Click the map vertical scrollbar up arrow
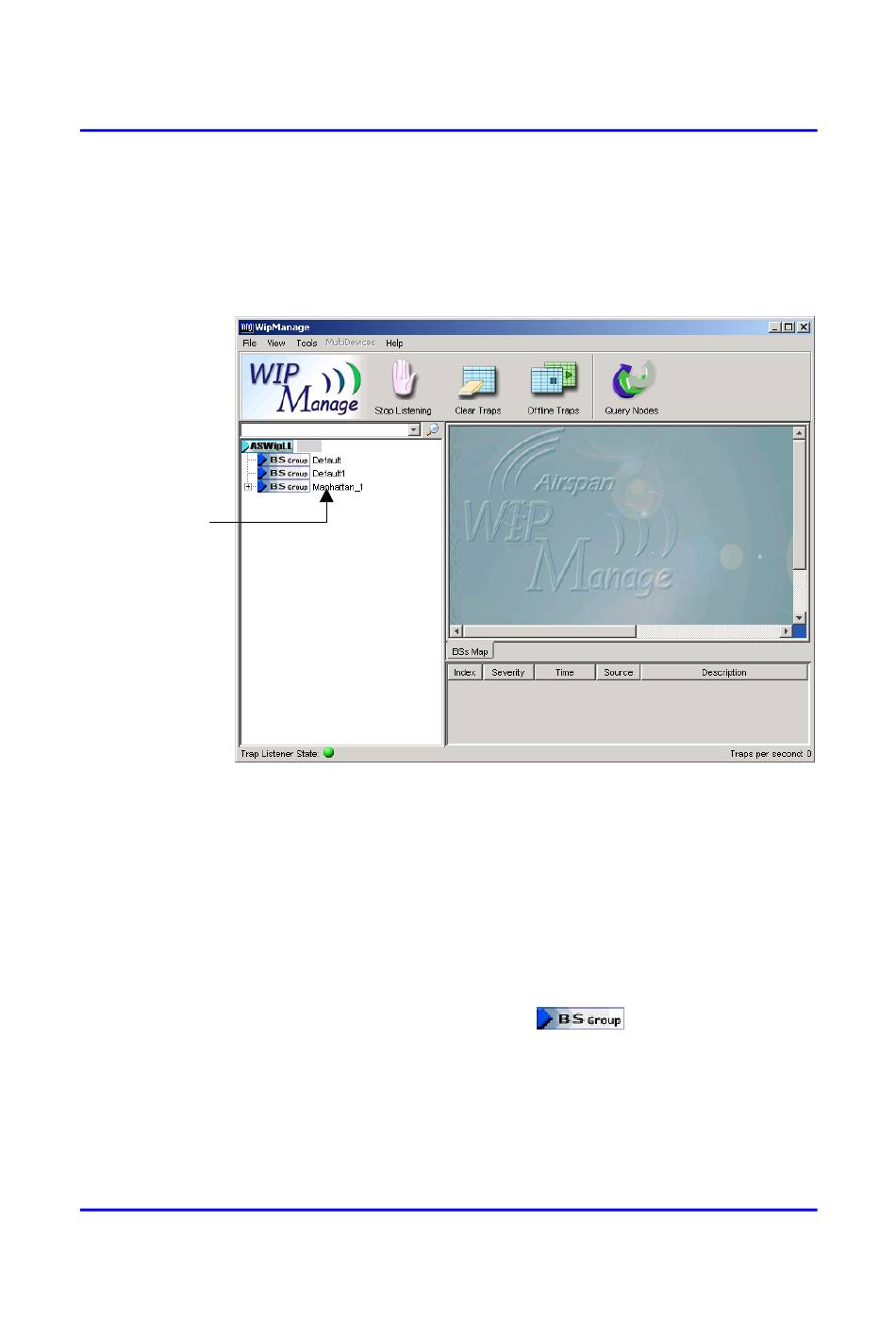Viewport: 896px width, 1340px height. tap(799, 433)
